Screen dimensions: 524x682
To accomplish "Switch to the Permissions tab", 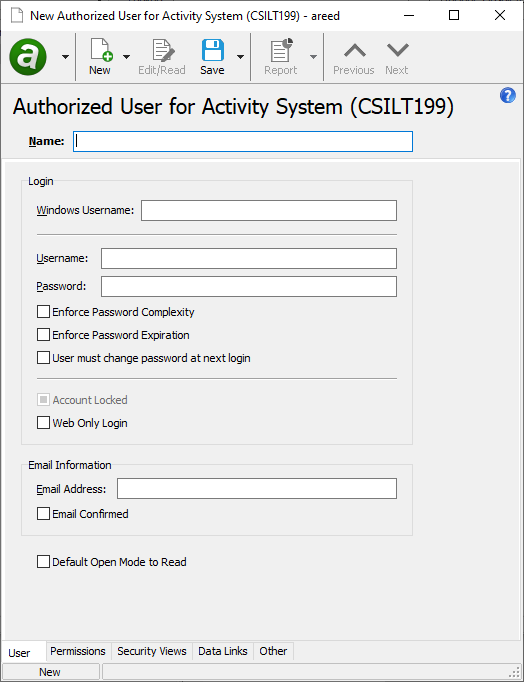I will coord(78,651).
